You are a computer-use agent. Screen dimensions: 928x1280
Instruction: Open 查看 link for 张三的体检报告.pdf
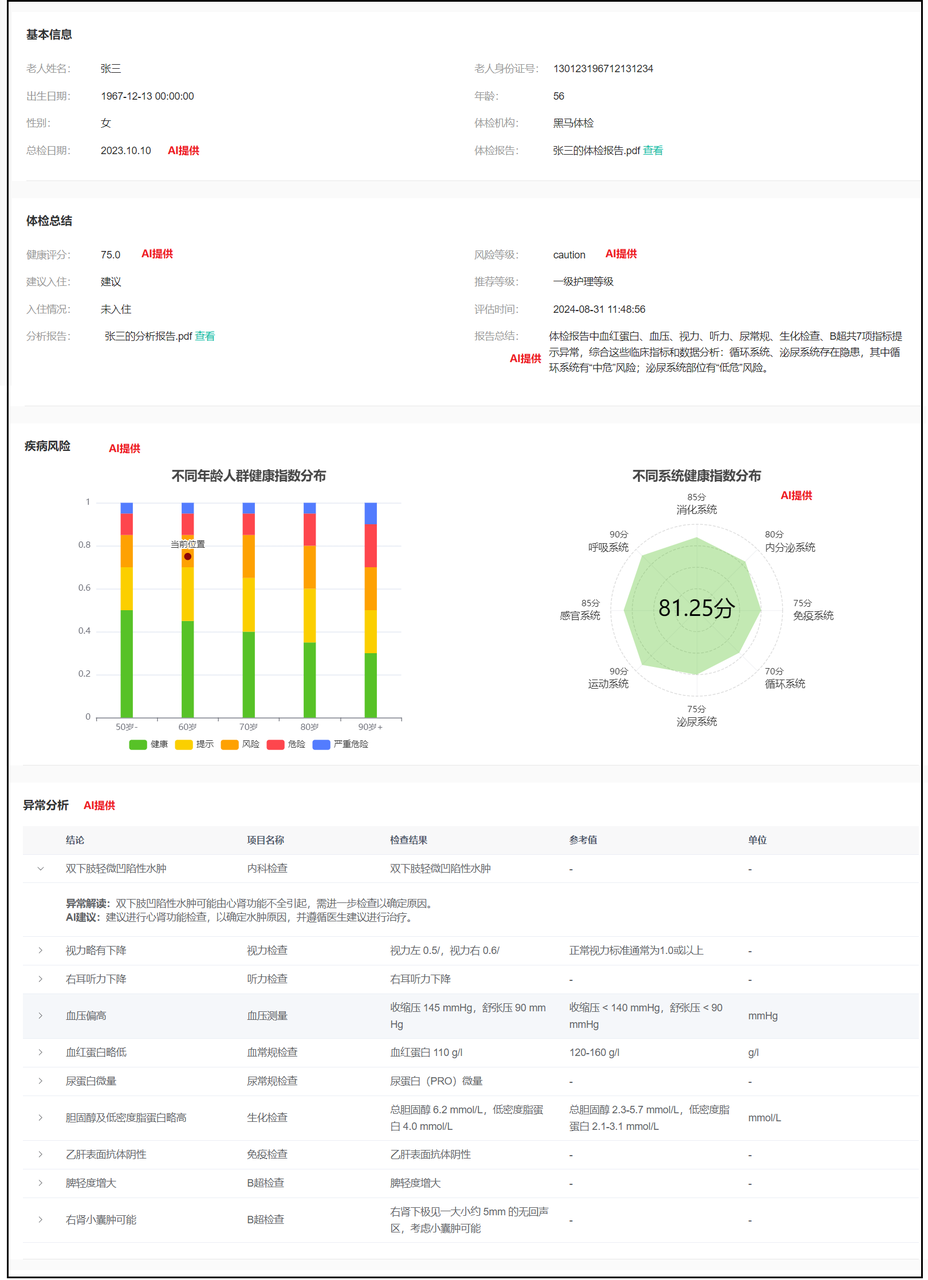point(653,151)
